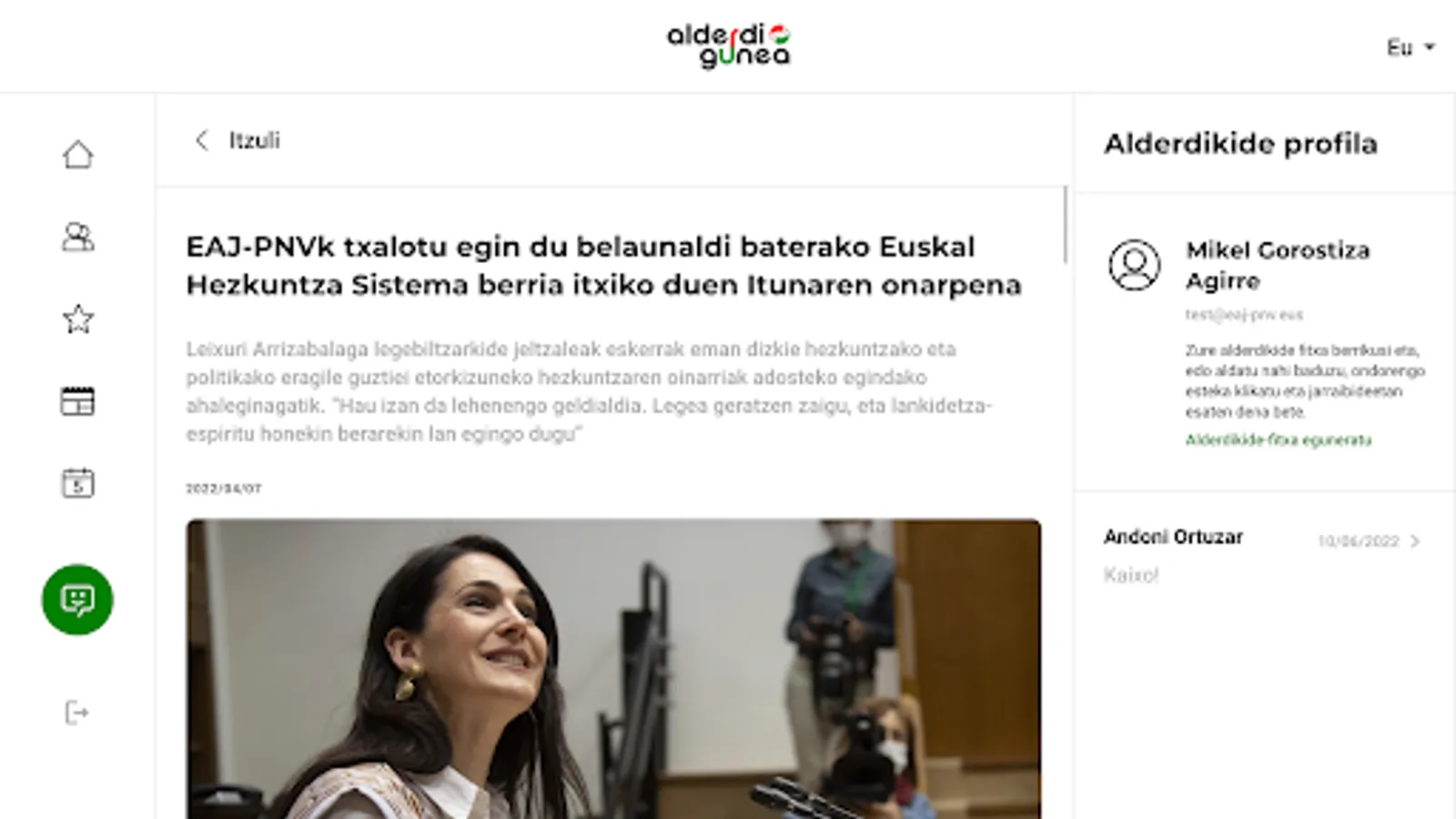This screenshot has height=819, width=1456.
Task: Open the news layout icon in sidebar
Action: pos(77,401)
